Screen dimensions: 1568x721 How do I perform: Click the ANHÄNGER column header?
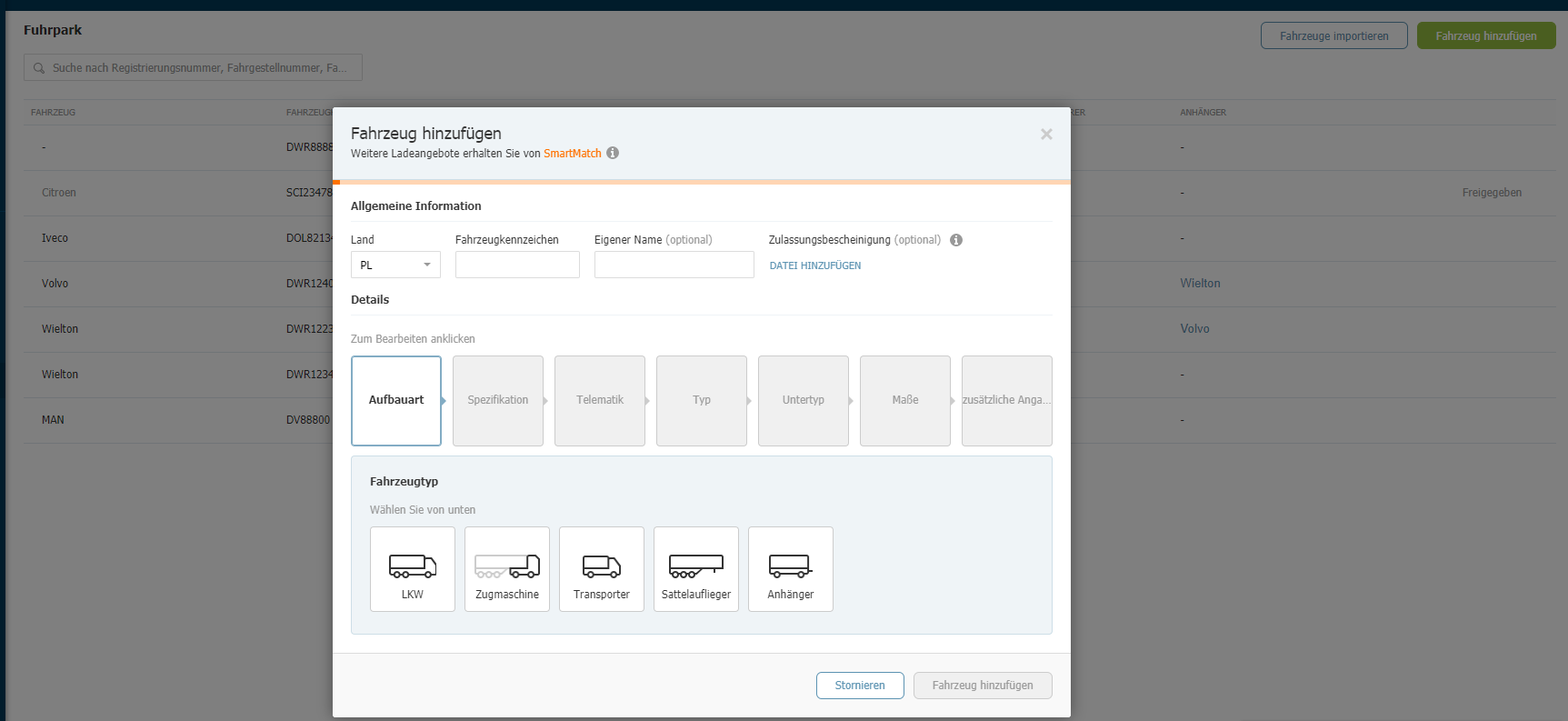point(1203,113)
